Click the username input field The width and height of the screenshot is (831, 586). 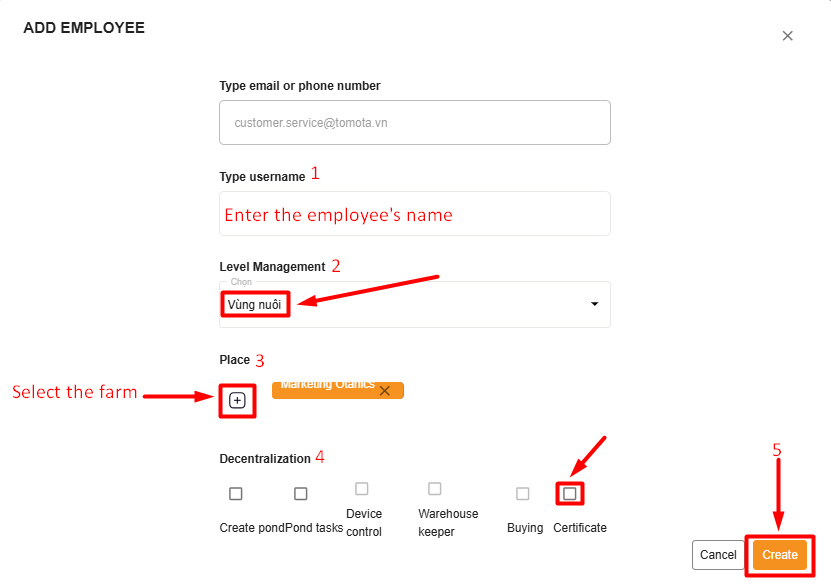click(x=414, y=214)
